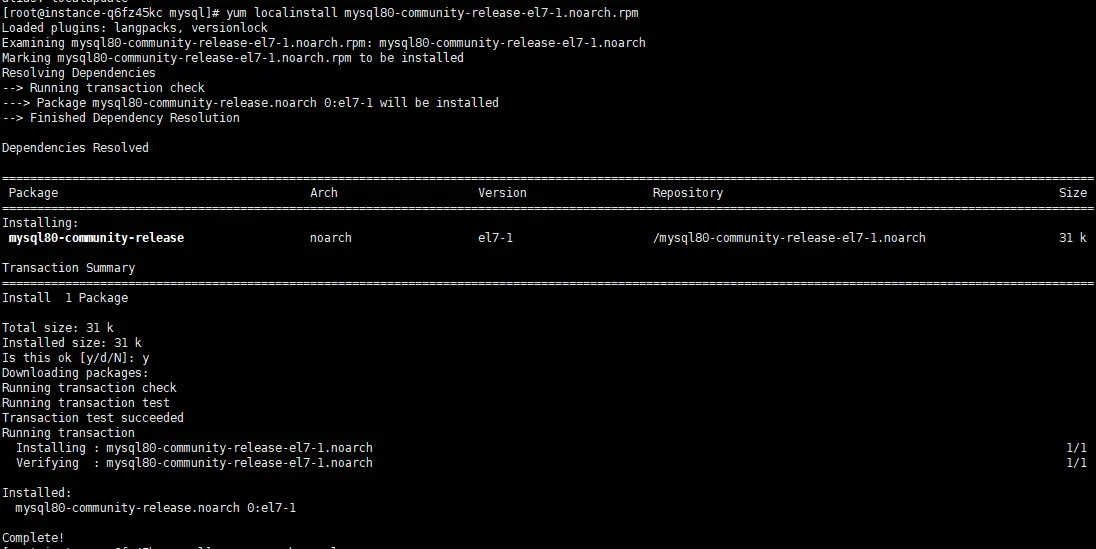Click 'Loaded plugins: langpacks, versionlock' line
The height and width of the screenshot is (549, 1096).
tap(135, 28)
